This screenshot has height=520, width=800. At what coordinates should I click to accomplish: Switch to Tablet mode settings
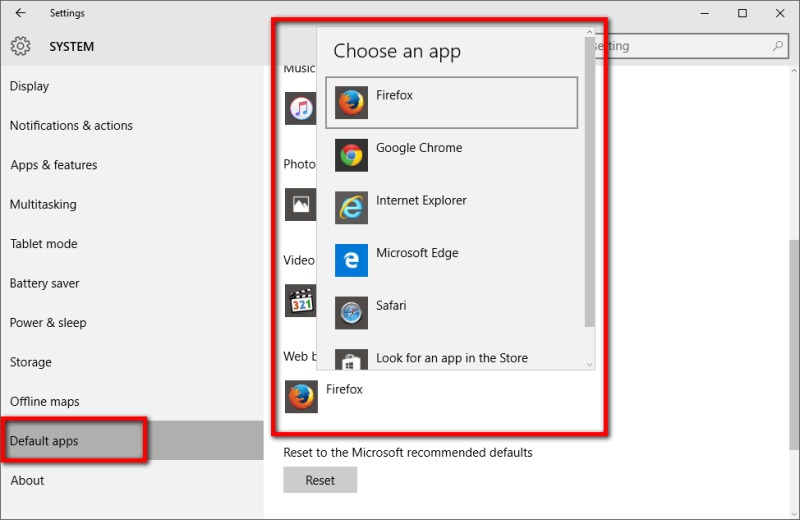tap(132, 243)
